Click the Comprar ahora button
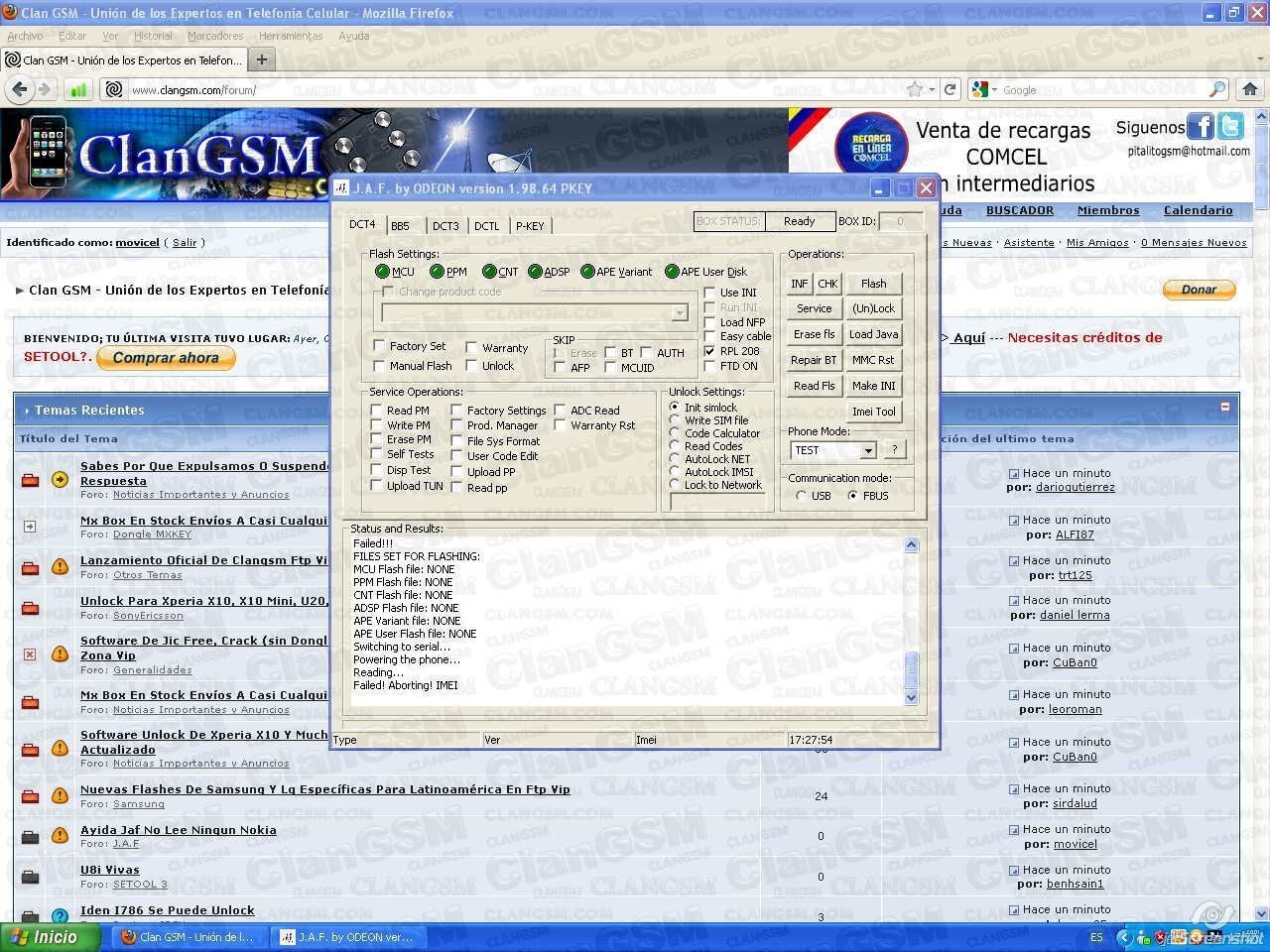1270x952 pixels. click(166, 358)
